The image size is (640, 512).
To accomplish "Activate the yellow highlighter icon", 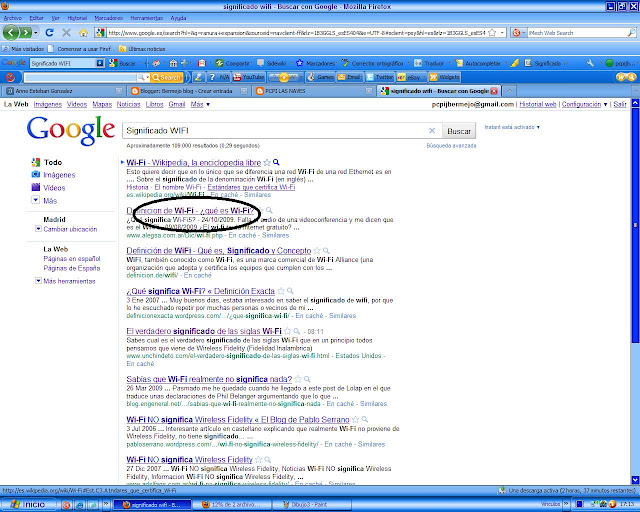I will [515, 63].
